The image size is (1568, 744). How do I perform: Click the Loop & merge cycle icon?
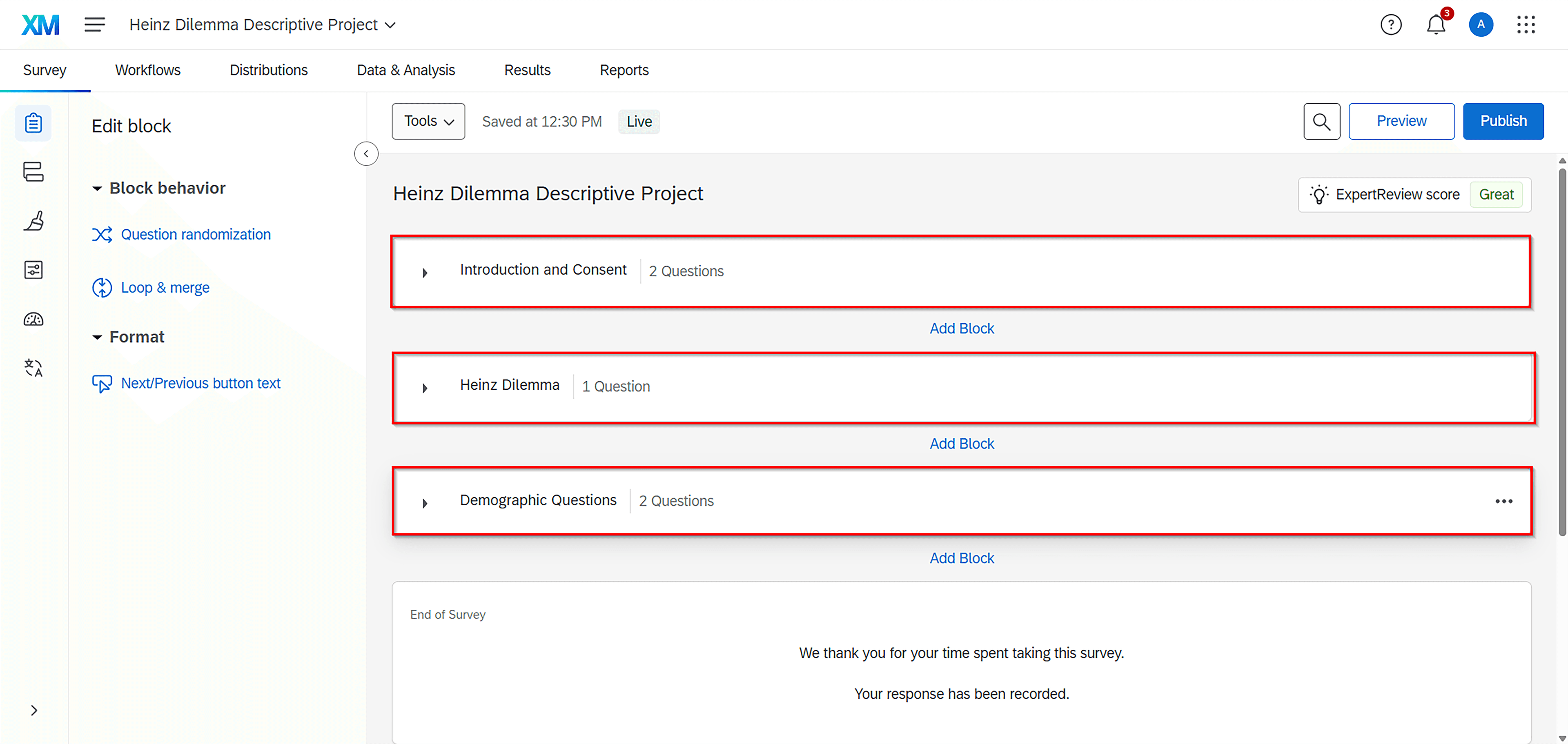coord(102,287)
